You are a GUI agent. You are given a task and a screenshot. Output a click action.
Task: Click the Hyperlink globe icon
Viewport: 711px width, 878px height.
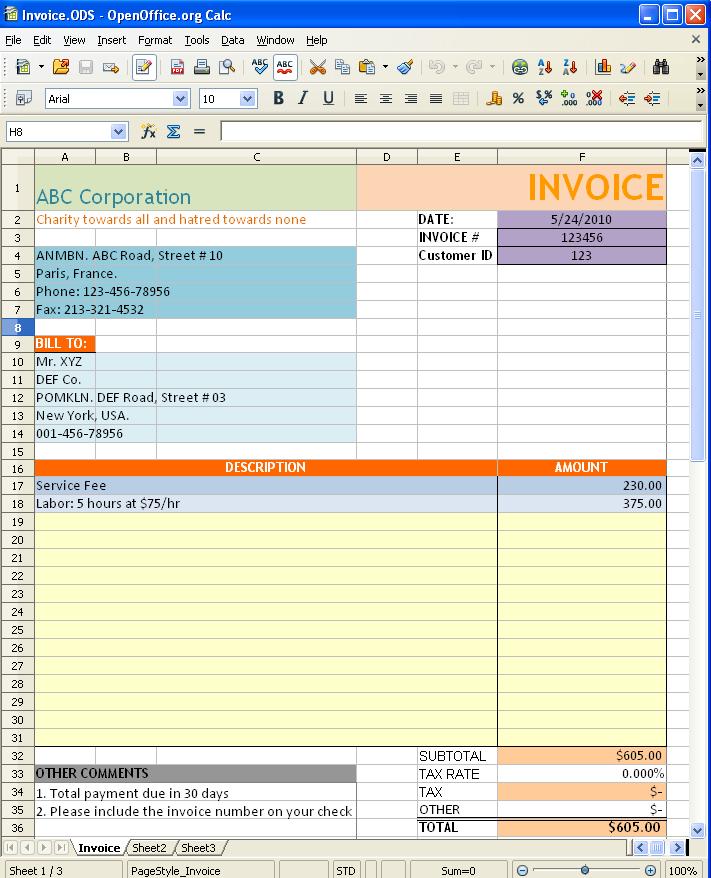tap(520, 67)
